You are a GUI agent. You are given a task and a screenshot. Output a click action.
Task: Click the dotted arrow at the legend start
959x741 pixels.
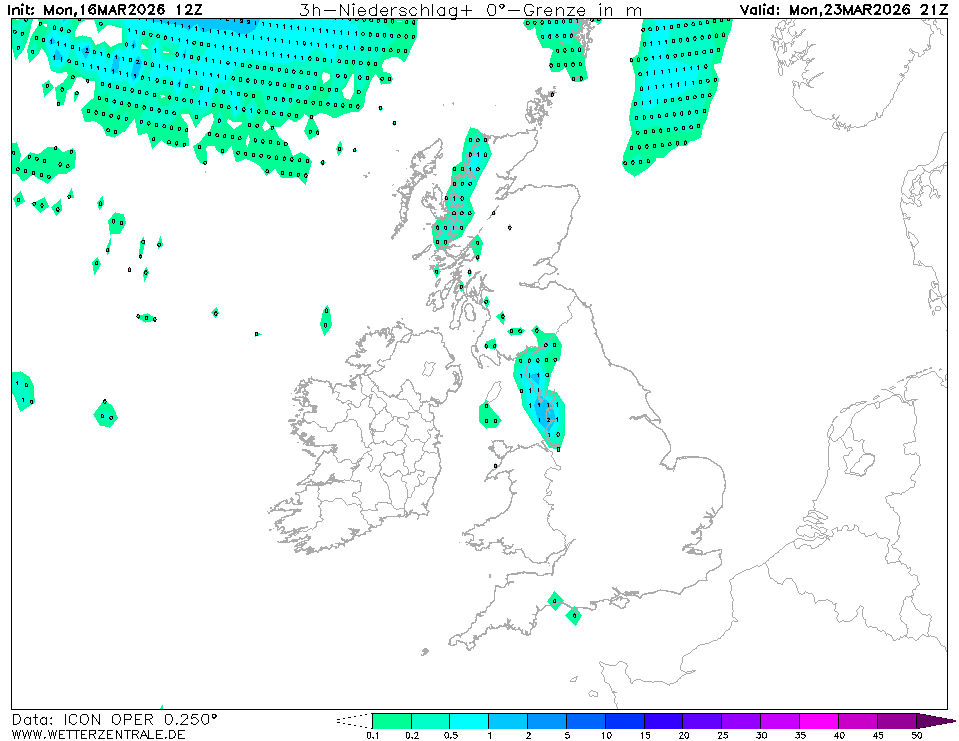click(x=353, y=720)
